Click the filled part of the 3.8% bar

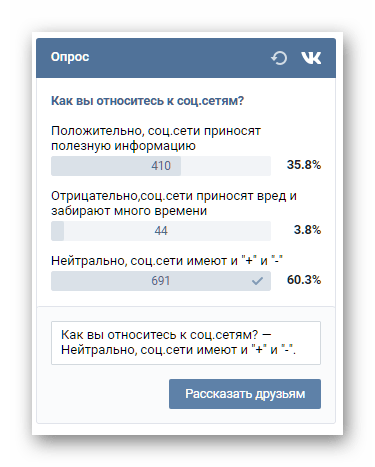click(x=57, y=231)
